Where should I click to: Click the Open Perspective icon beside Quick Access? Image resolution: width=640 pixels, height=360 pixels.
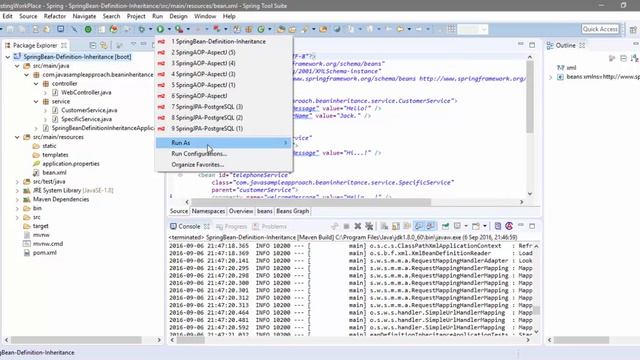pos(633,29)
